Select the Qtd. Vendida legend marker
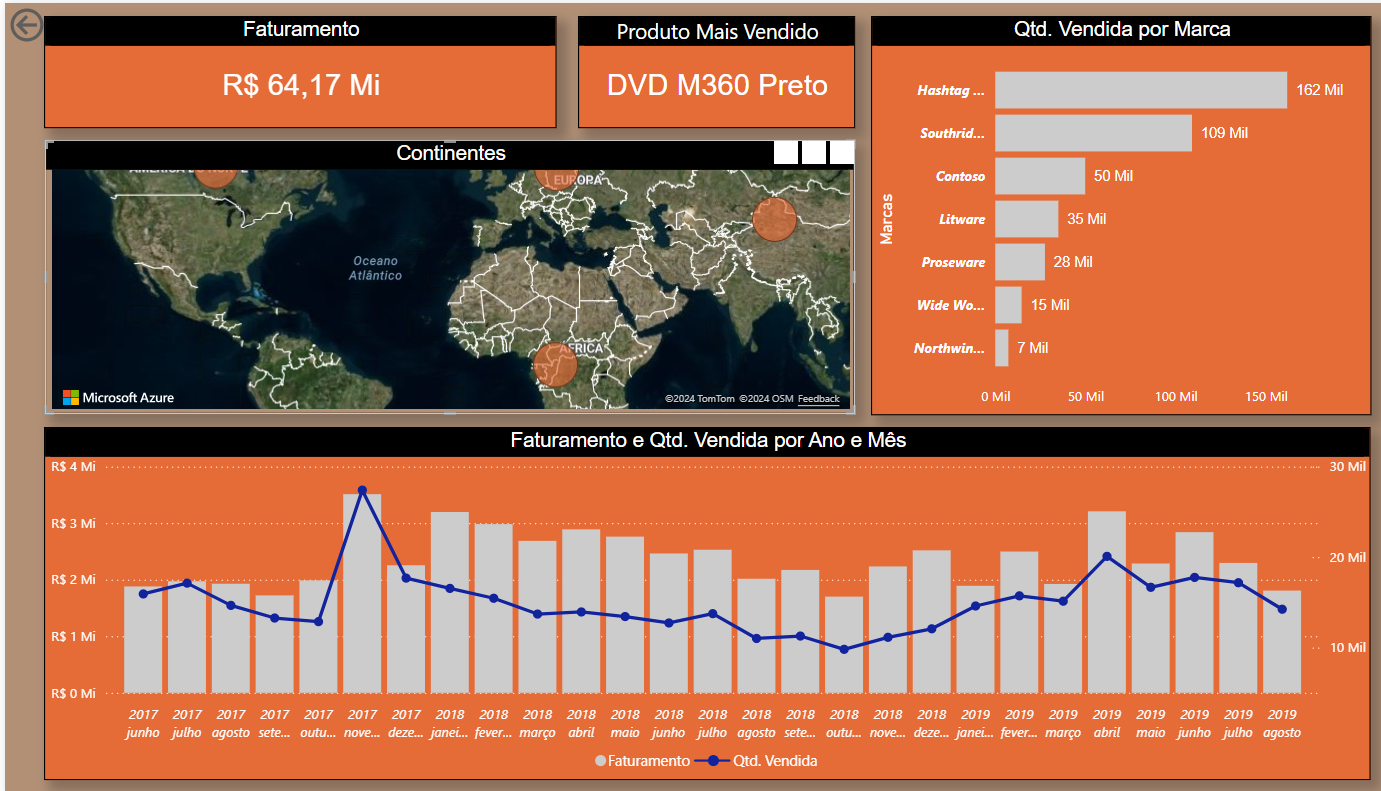The image size is (1381, 791). coord(713,761)
